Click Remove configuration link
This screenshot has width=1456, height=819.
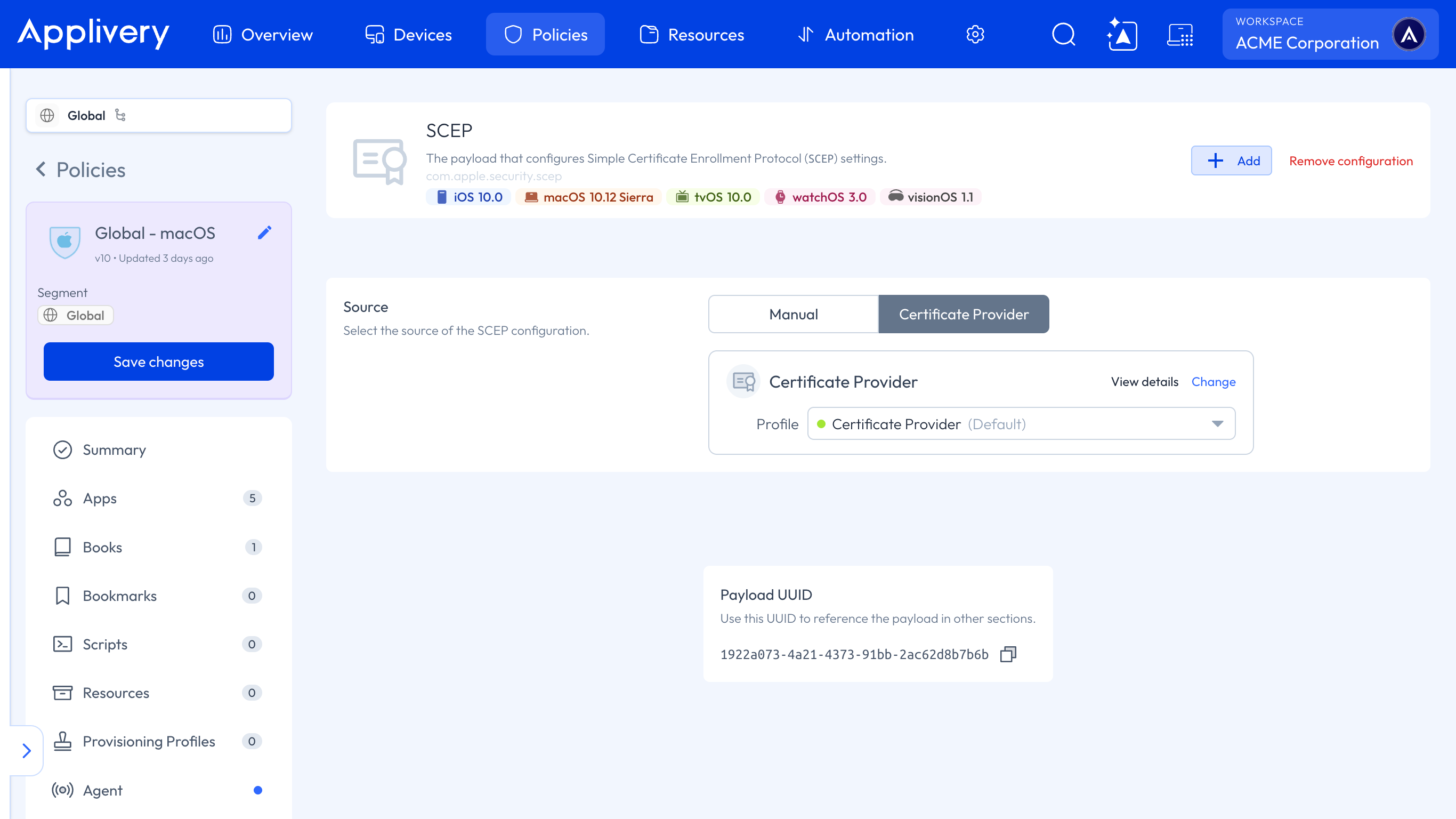pyautogui.click(x=1351, y=160)
